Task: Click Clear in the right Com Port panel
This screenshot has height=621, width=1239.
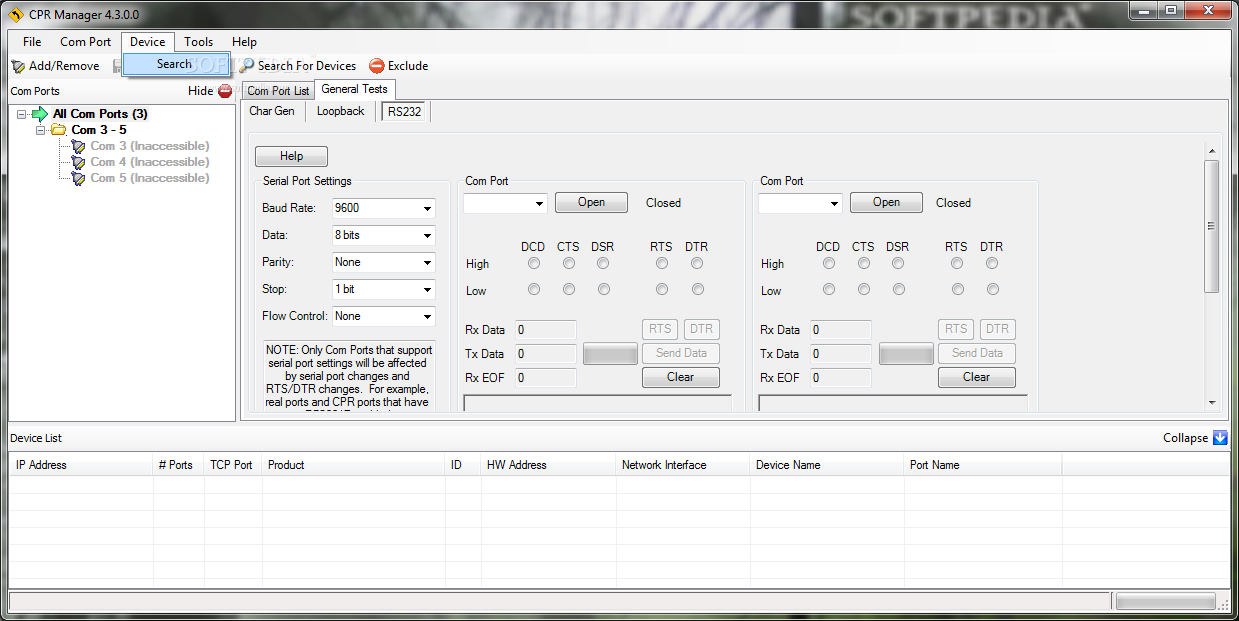Action: click(977, 377)
